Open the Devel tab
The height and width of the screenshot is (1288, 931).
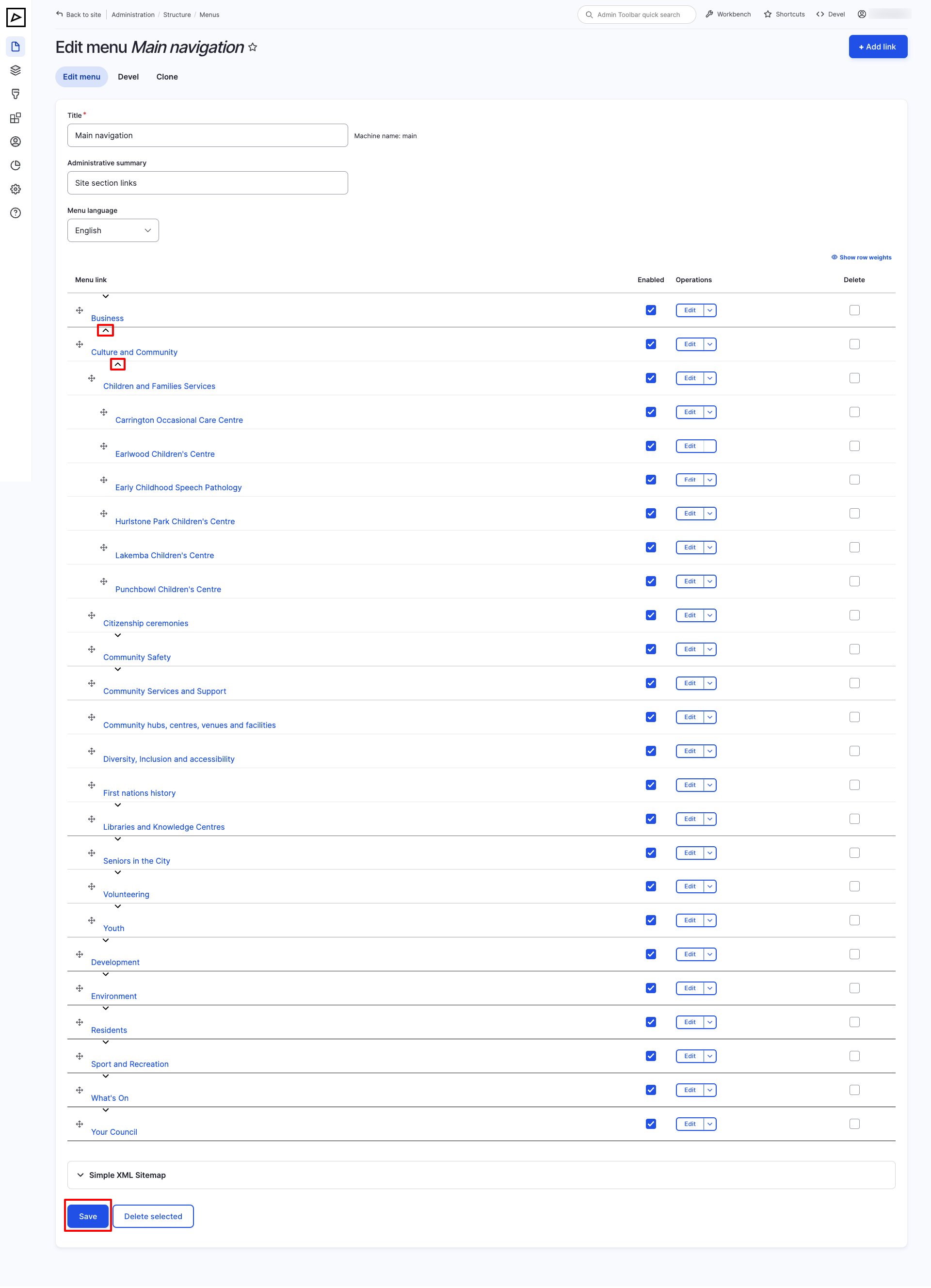point(128,77)
